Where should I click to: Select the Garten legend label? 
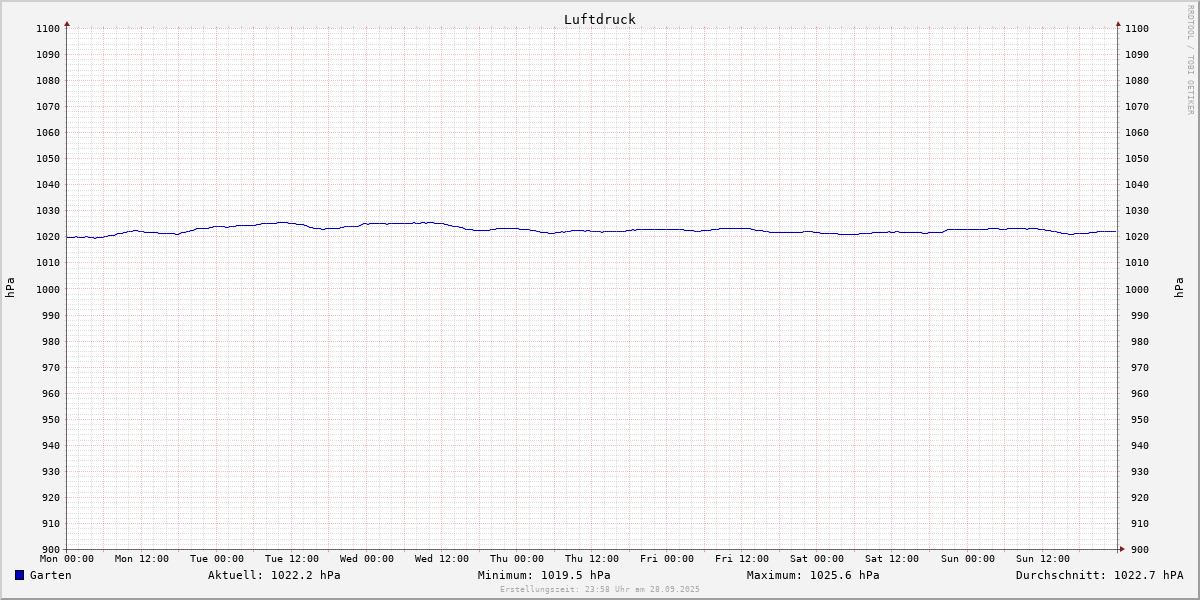[50, 575]
